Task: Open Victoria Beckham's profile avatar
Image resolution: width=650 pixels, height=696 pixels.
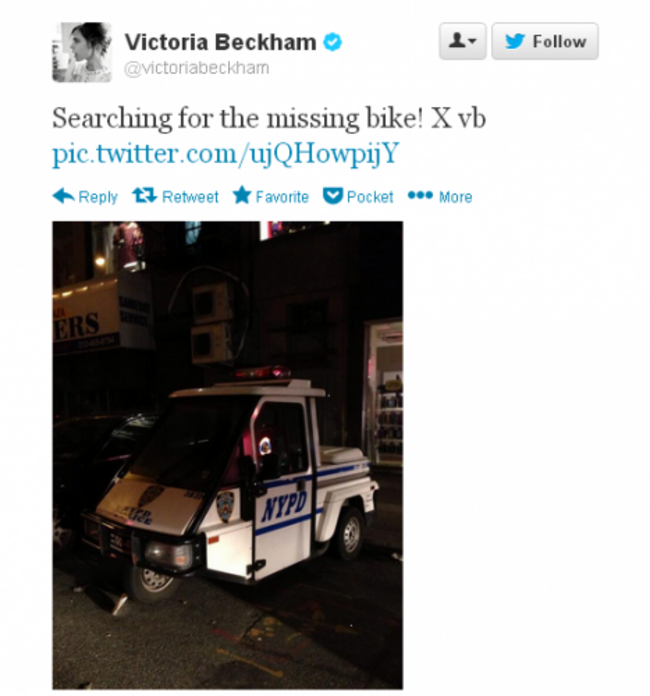Action: pos(82,52)
